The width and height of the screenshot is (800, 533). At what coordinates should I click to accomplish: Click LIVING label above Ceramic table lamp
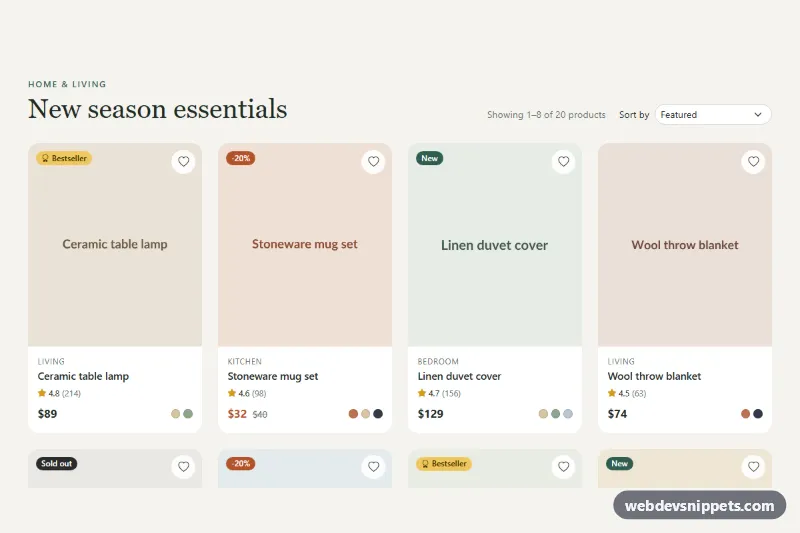click(51, 362)
